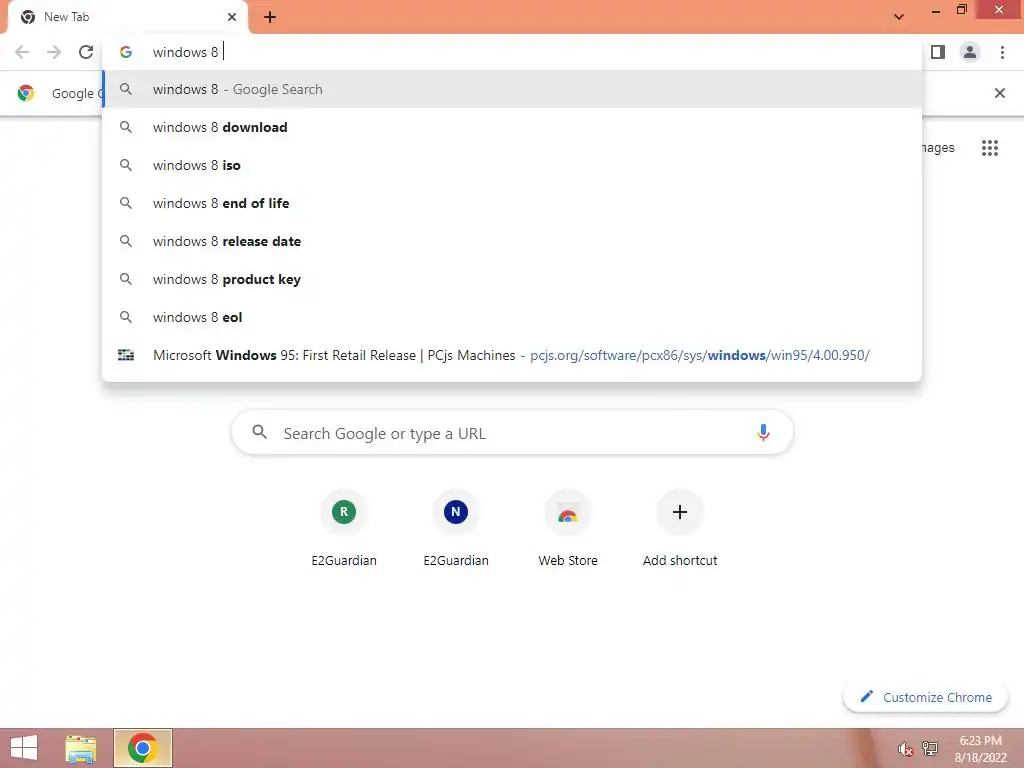Select the New Tab tab
Image resolution: width=1024 pixels, height=768 pixels.
point(128,18)
